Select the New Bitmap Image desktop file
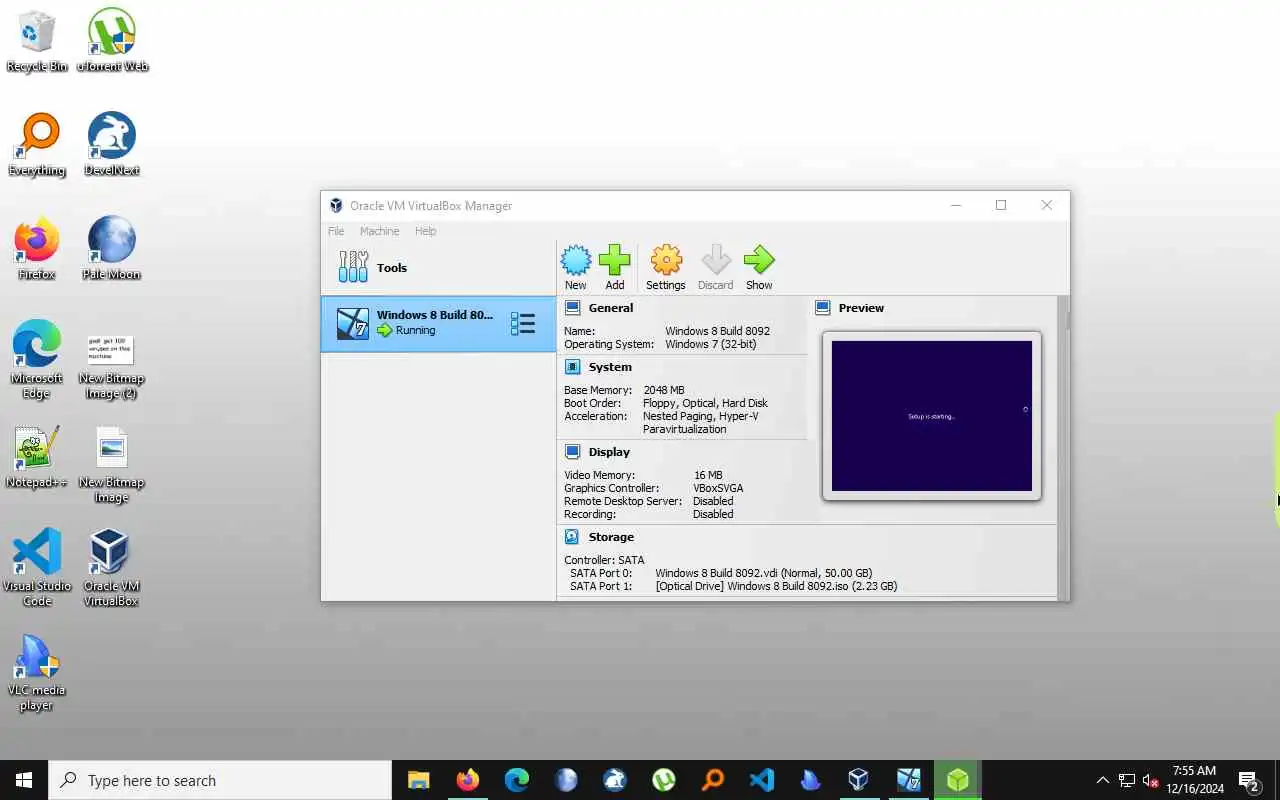The height and width of the screenshot is (800, 1280). (112, 465)
